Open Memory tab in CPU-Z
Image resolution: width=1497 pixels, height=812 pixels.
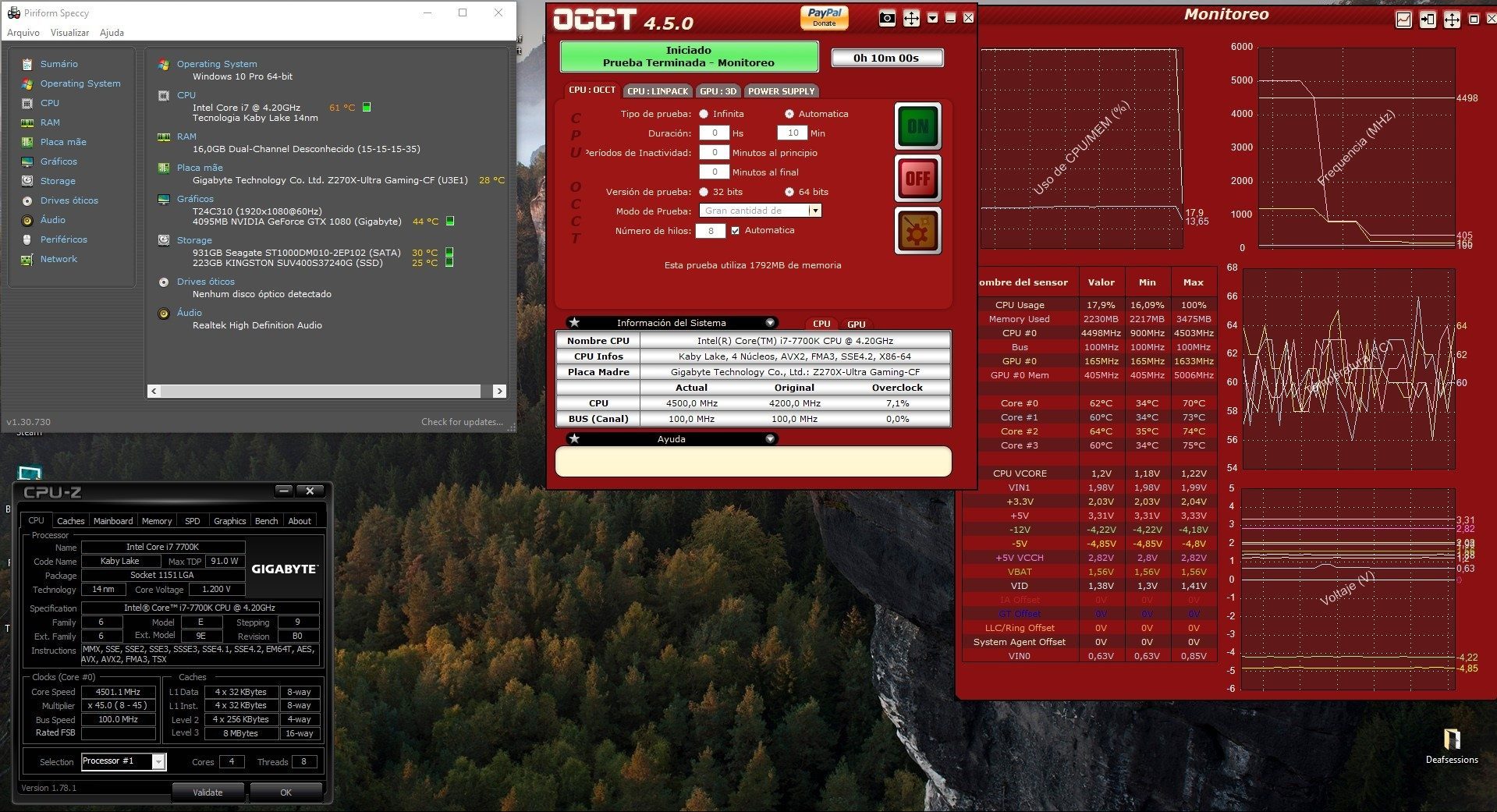(157, 521)
